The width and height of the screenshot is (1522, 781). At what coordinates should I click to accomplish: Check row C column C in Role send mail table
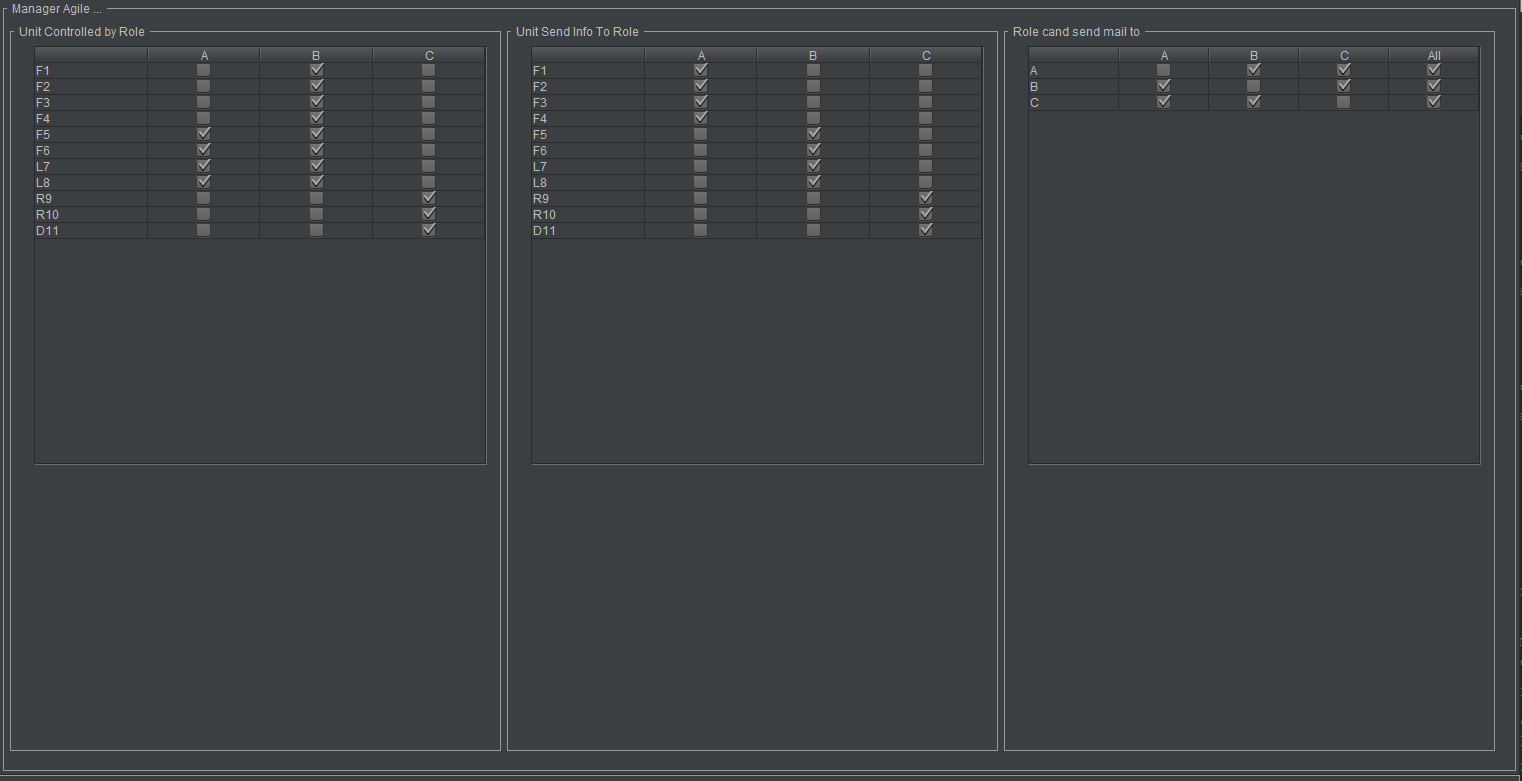pos(1344,103)
